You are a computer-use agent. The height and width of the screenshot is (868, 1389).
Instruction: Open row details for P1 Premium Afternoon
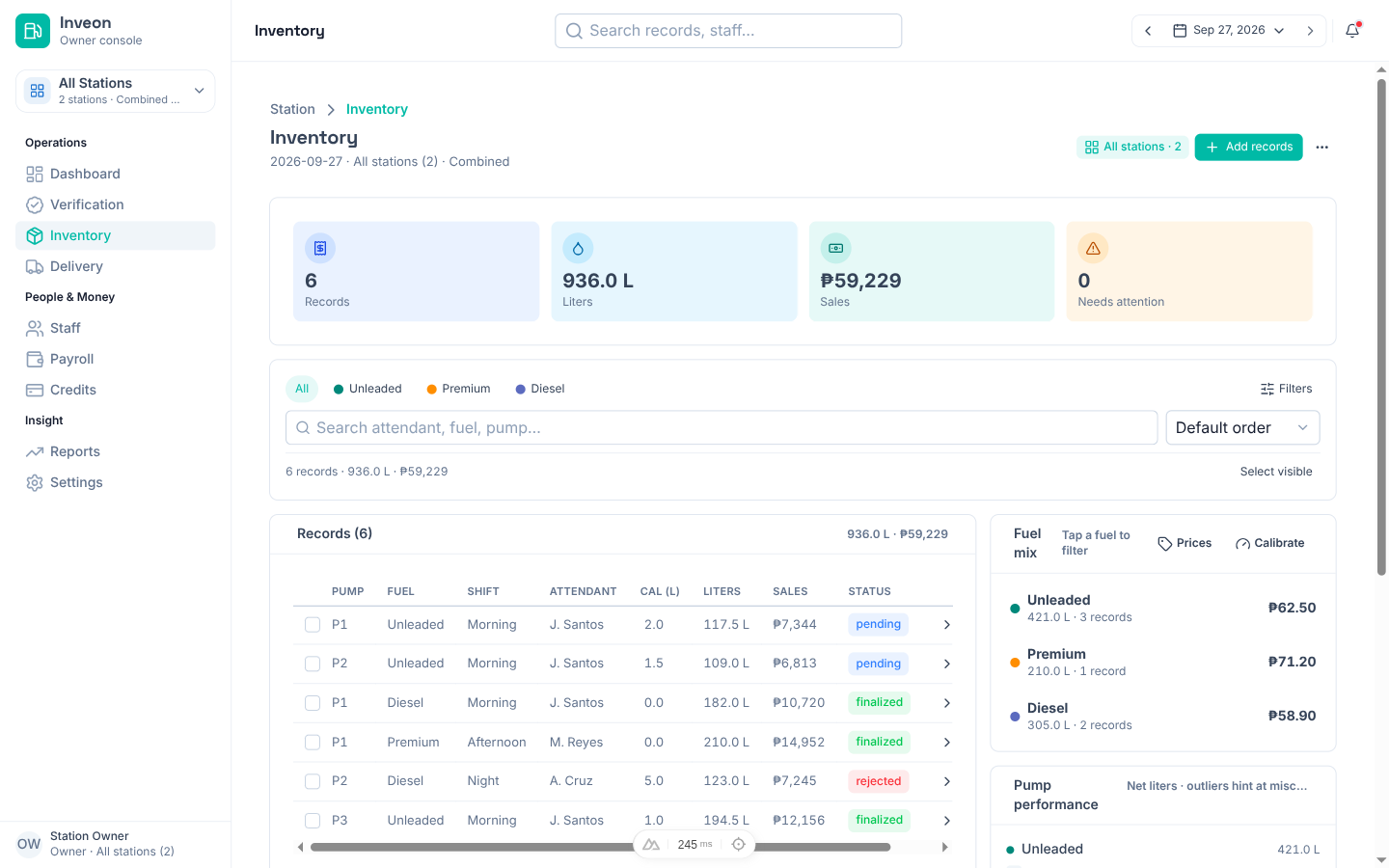pyautogui.click(x=947, y=742)
